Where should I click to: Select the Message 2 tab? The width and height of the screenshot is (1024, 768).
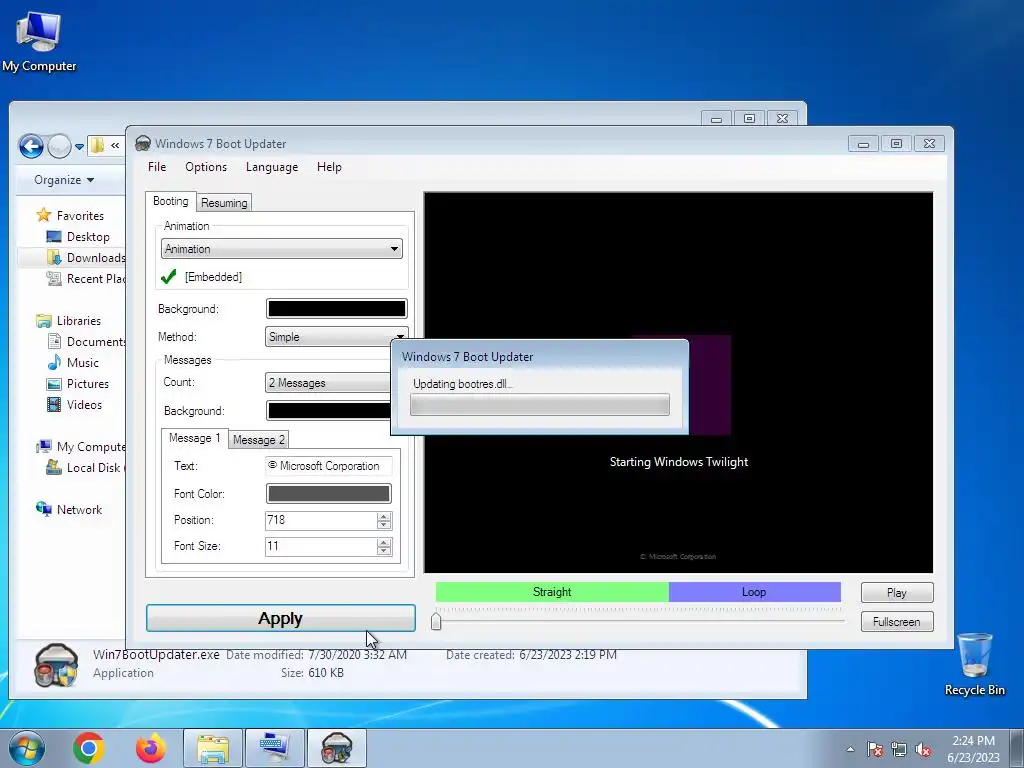[259, 440]
